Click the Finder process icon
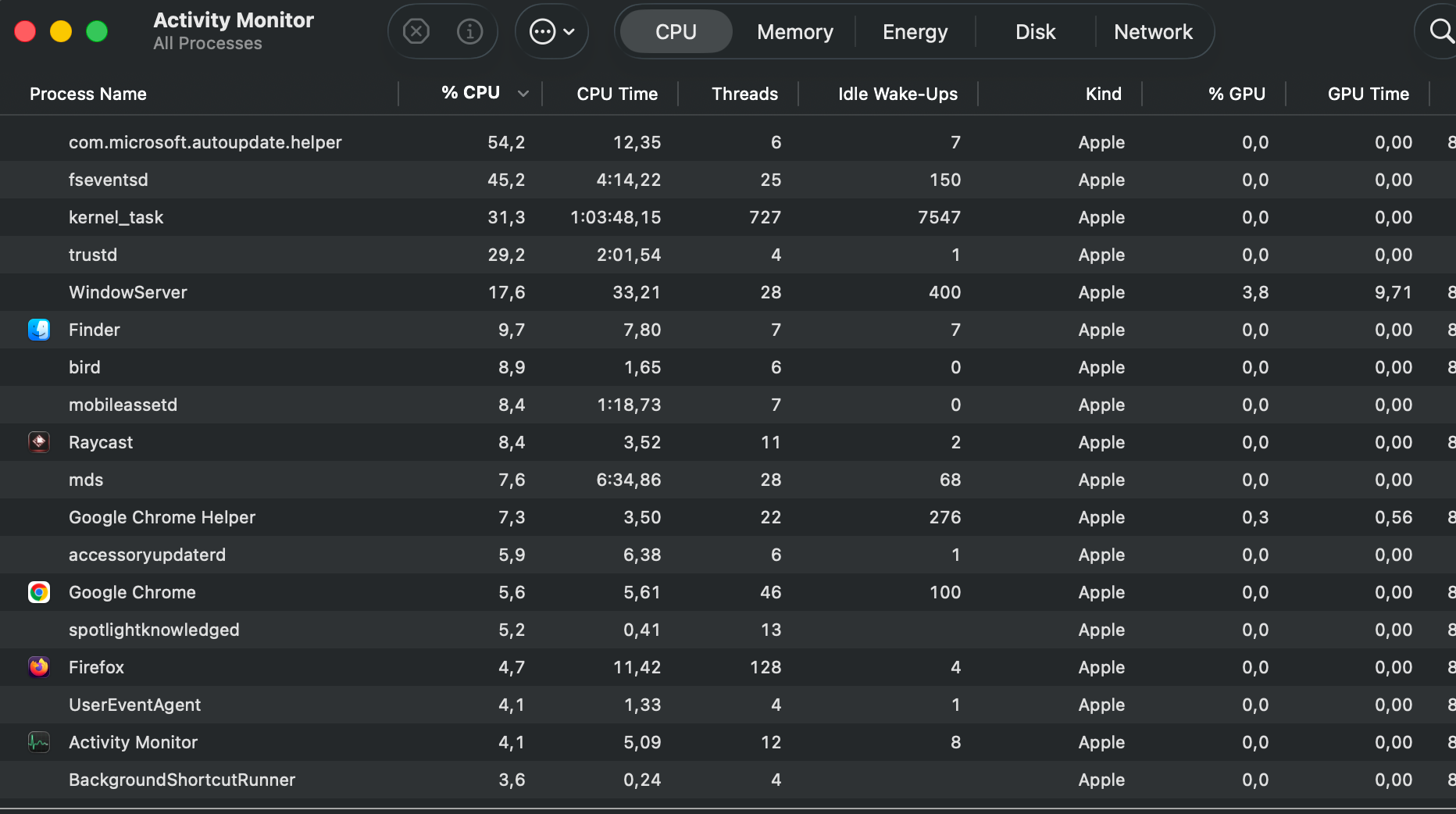This screenshot has width=1456, height=814. (39, 330)
